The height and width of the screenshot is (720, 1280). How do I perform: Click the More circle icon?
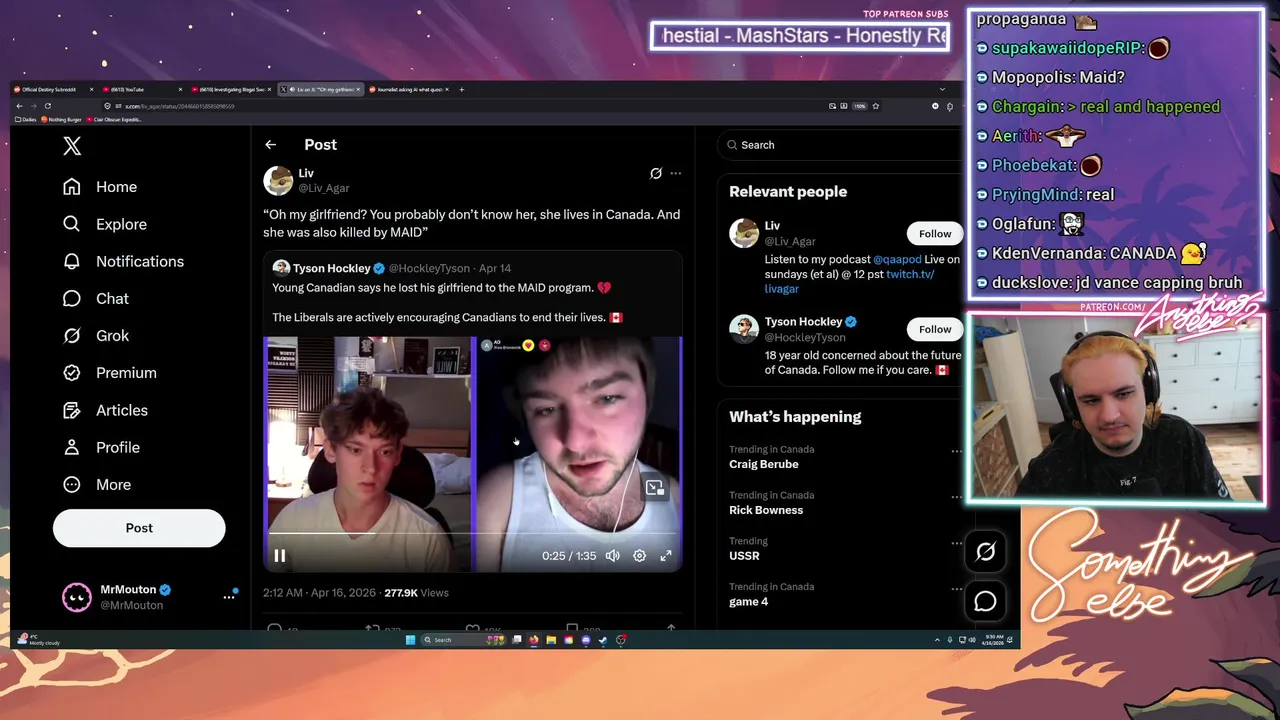click(x=72, y=484)
